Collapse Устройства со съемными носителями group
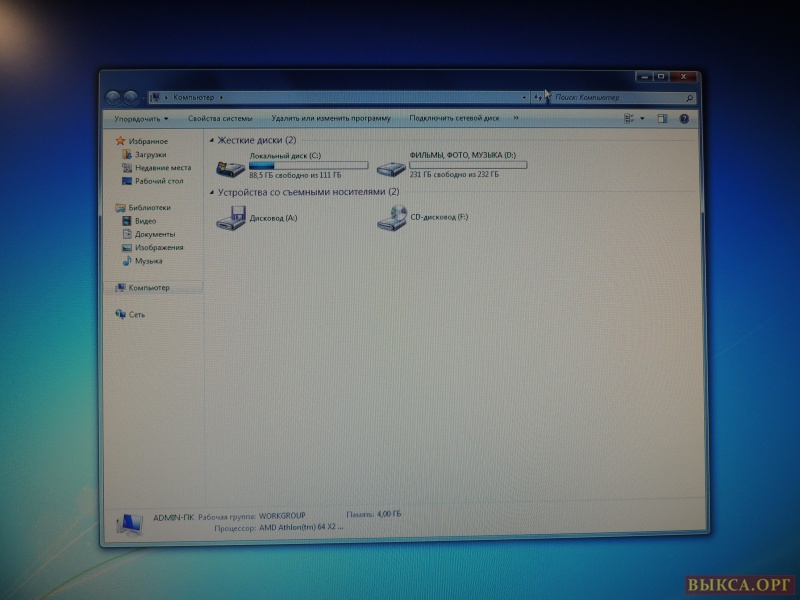This screenshot has width=800, height=600. [x=212, y=192]
